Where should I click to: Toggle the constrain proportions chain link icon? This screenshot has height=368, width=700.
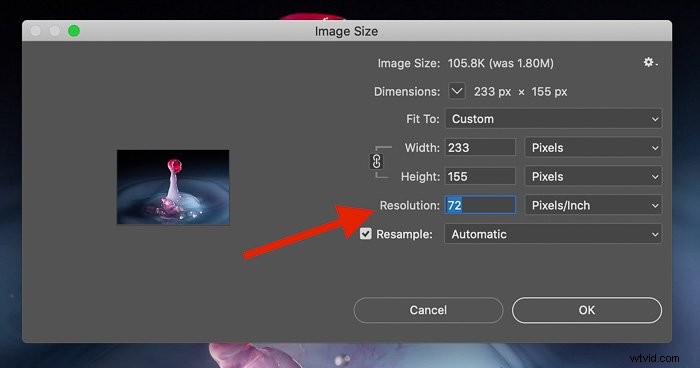(x=376, y=161)
